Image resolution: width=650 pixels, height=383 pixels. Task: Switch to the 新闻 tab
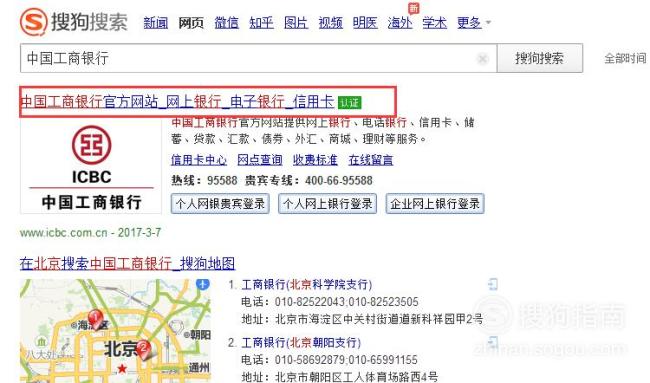tap(155, 22)
